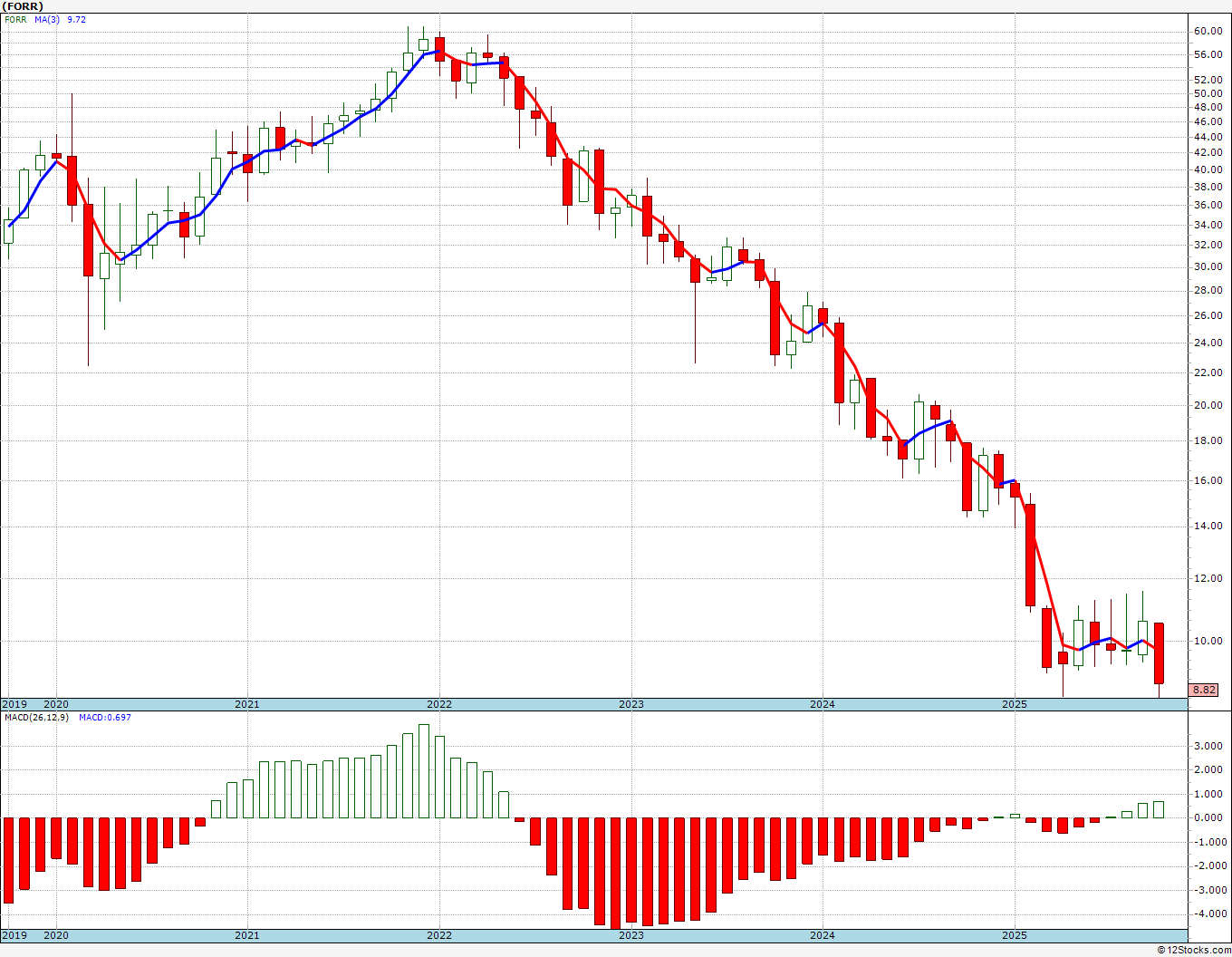Select the "28.00" price axis label

[1208, 290]
